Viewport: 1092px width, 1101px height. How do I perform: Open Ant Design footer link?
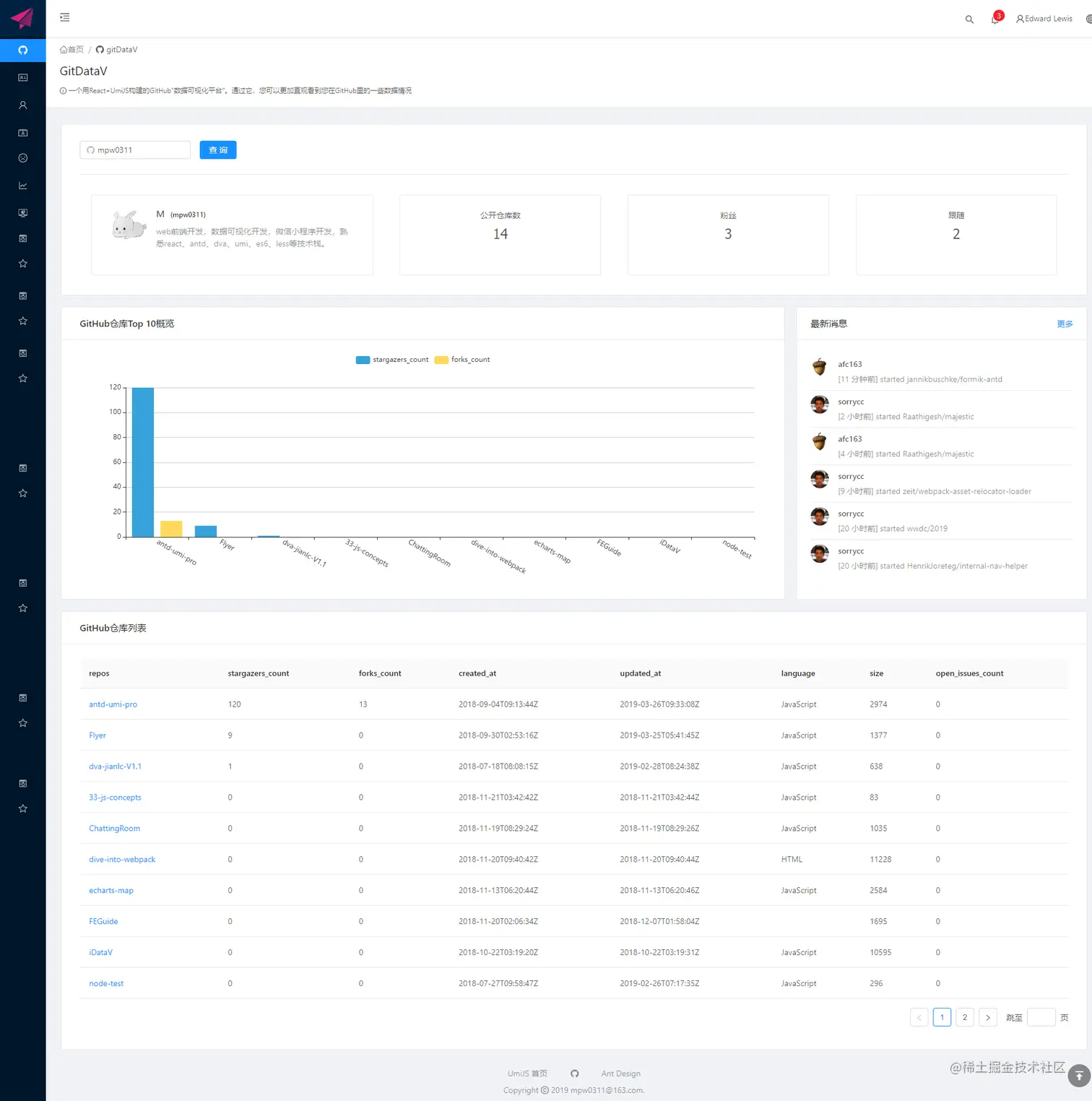(621, 1074)
